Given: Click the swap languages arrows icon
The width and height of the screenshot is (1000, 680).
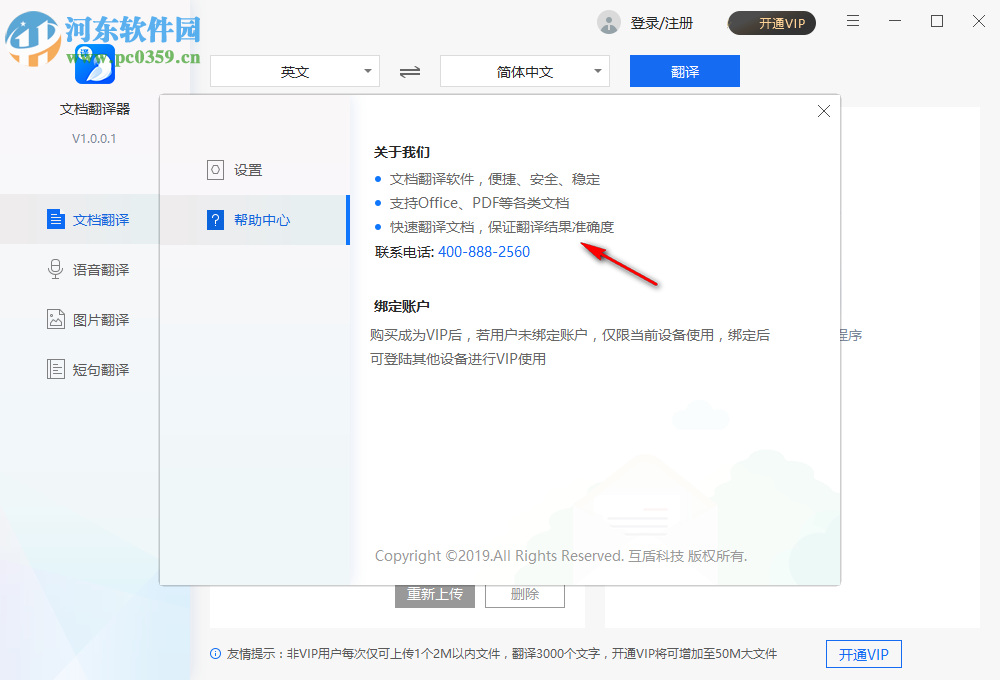Looking at the screenshot, I should (x=409, y=71).
